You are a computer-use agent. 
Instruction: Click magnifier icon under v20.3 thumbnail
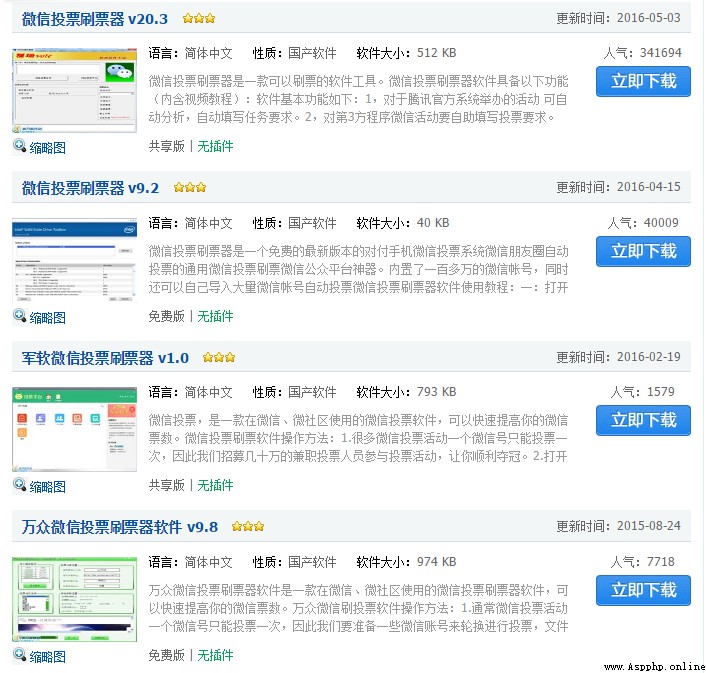point(19,146)
